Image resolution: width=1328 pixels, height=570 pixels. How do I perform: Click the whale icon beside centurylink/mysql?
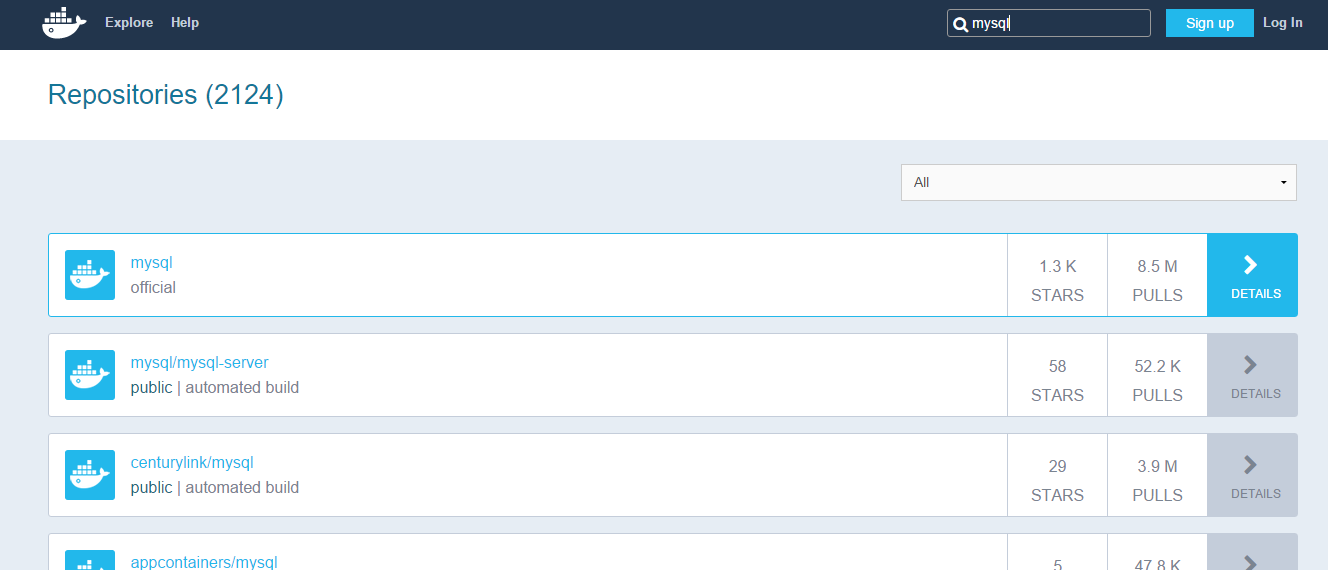click(90, 475)
